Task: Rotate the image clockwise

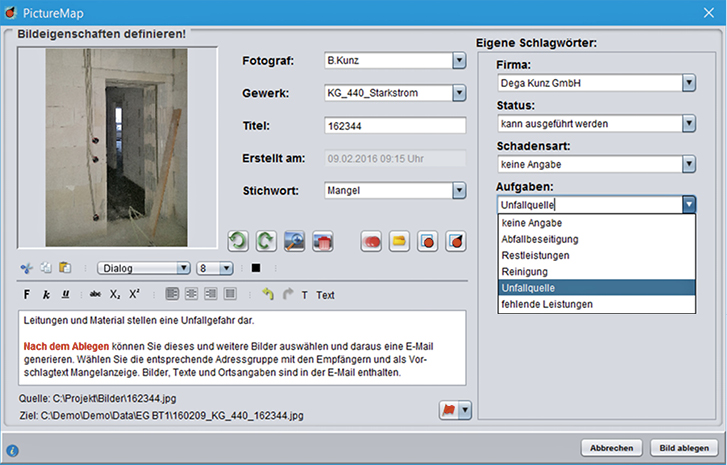Action: 266,241
